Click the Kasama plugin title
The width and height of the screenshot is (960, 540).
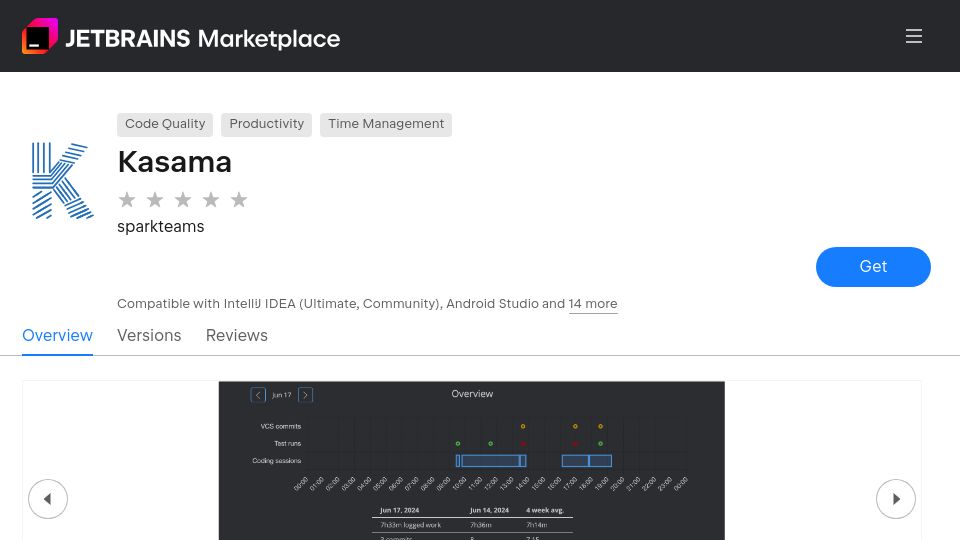coord(174,162)
